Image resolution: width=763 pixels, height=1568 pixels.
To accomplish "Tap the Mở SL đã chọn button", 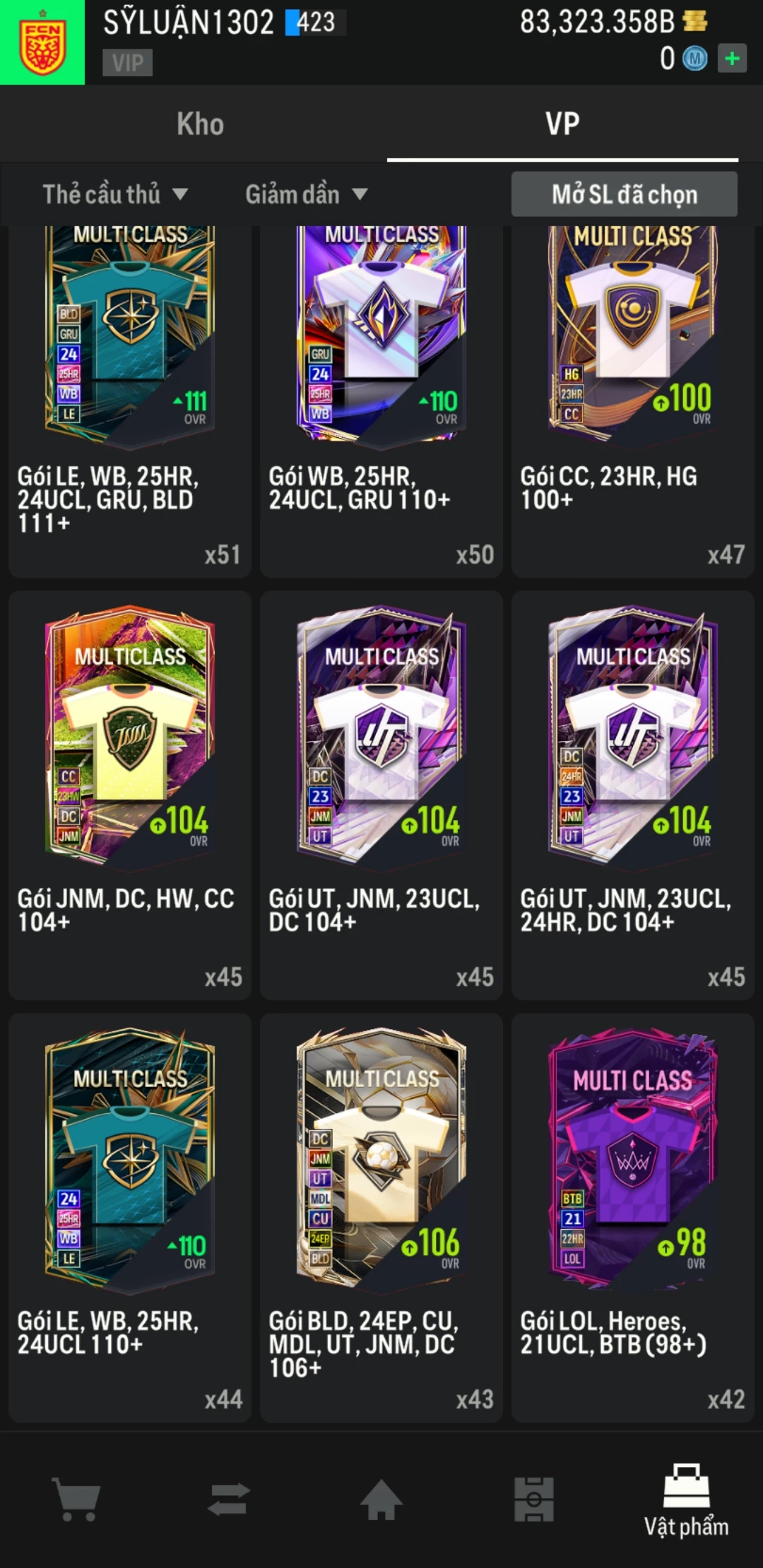I will tap(625, 194).
